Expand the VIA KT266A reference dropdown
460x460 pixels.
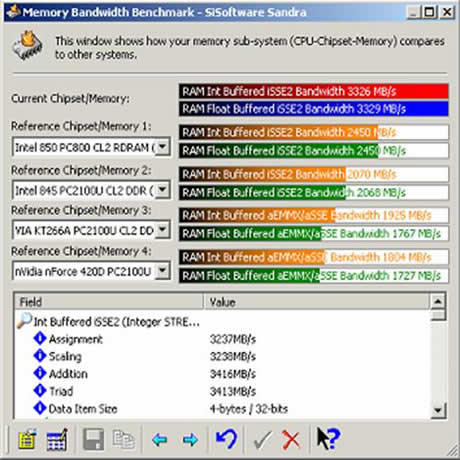pyautogui.click(x=163, y=230)
